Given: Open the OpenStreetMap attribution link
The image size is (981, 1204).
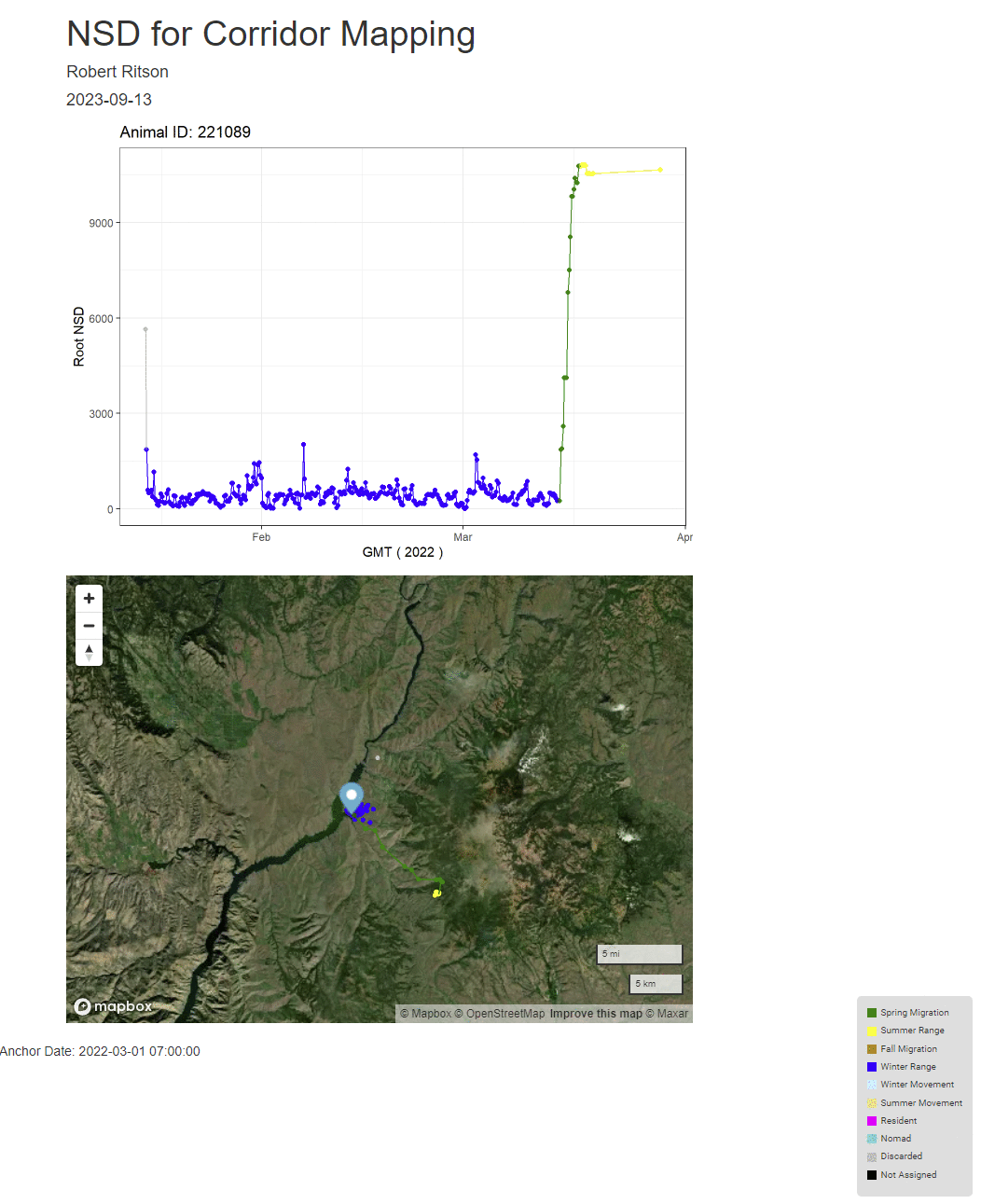Looking at the screenshot, I should click(504, 1014).
